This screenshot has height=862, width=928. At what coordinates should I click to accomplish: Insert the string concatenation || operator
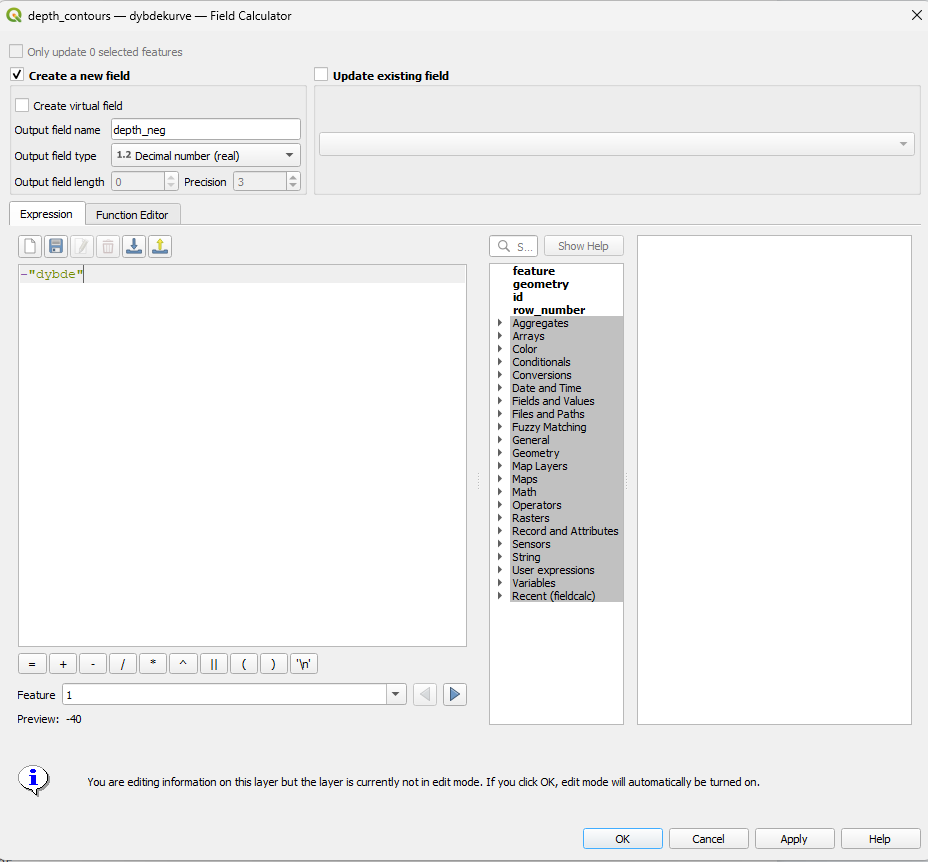pyautogui.click(x=213, y=663)
